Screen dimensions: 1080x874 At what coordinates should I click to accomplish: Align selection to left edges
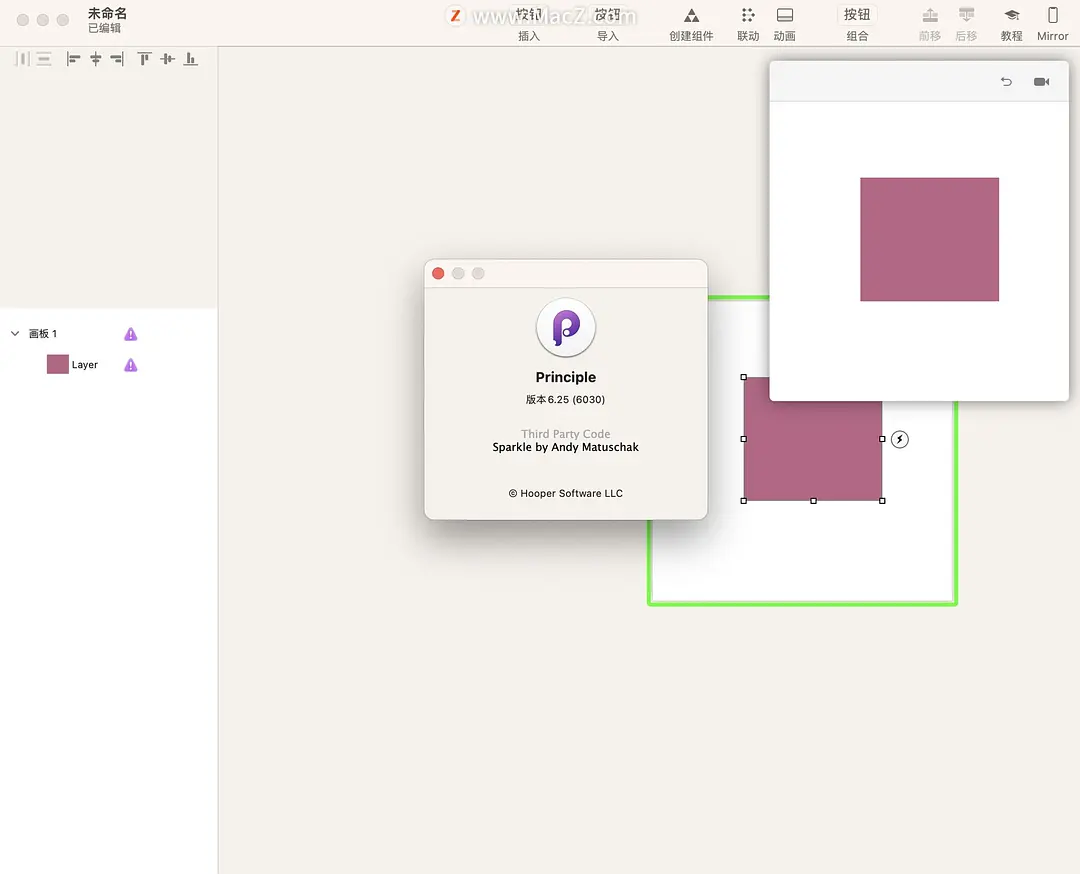tap(74, 59)
